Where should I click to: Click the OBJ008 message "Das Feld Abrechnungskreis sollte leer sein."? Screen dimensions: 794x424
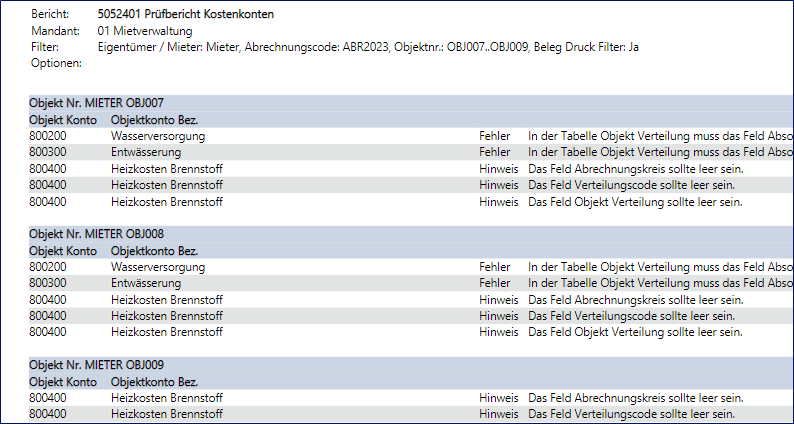point(635,299)
